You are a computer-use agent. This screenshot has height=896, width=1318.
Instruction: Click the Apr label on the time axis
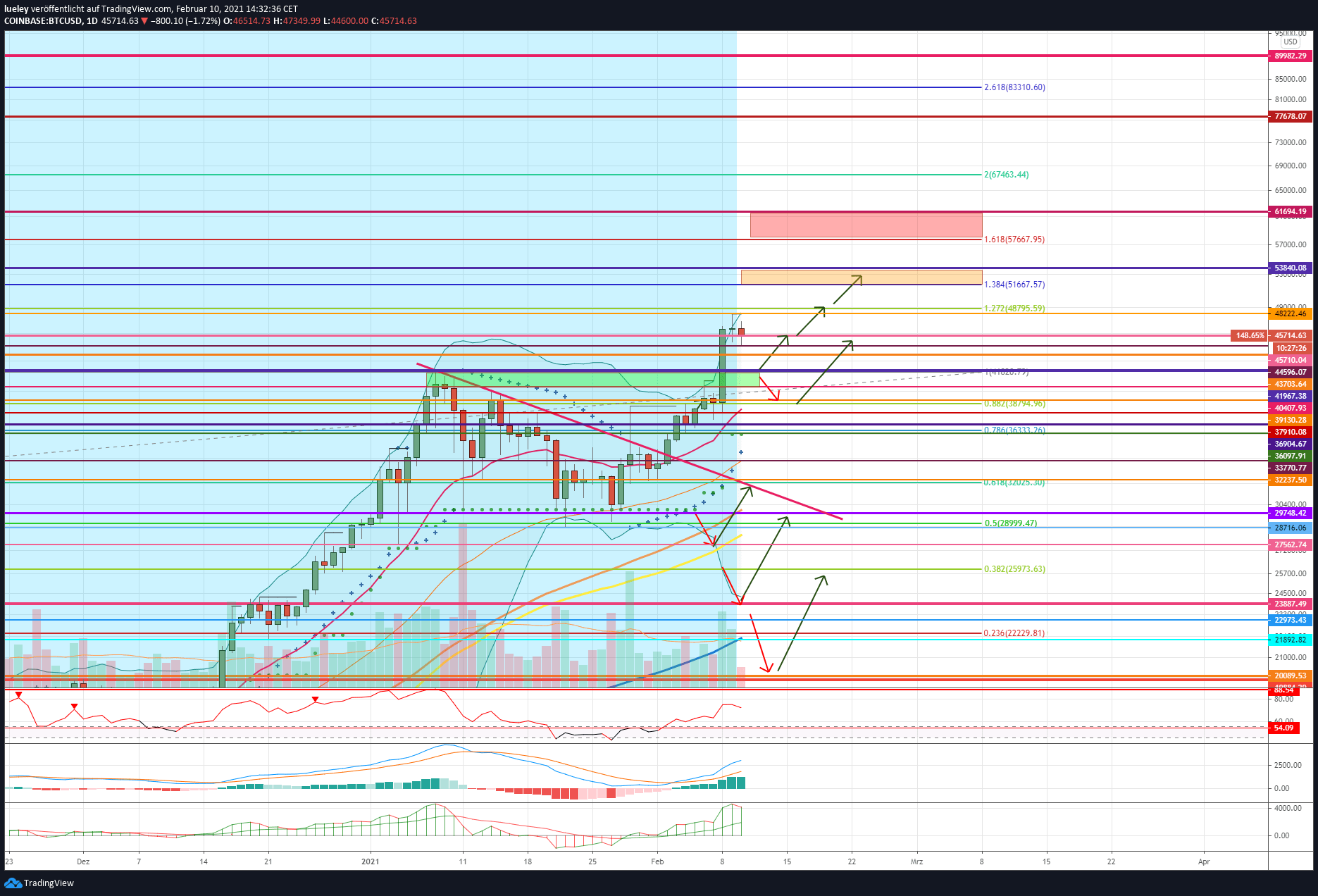point(1204,861)
